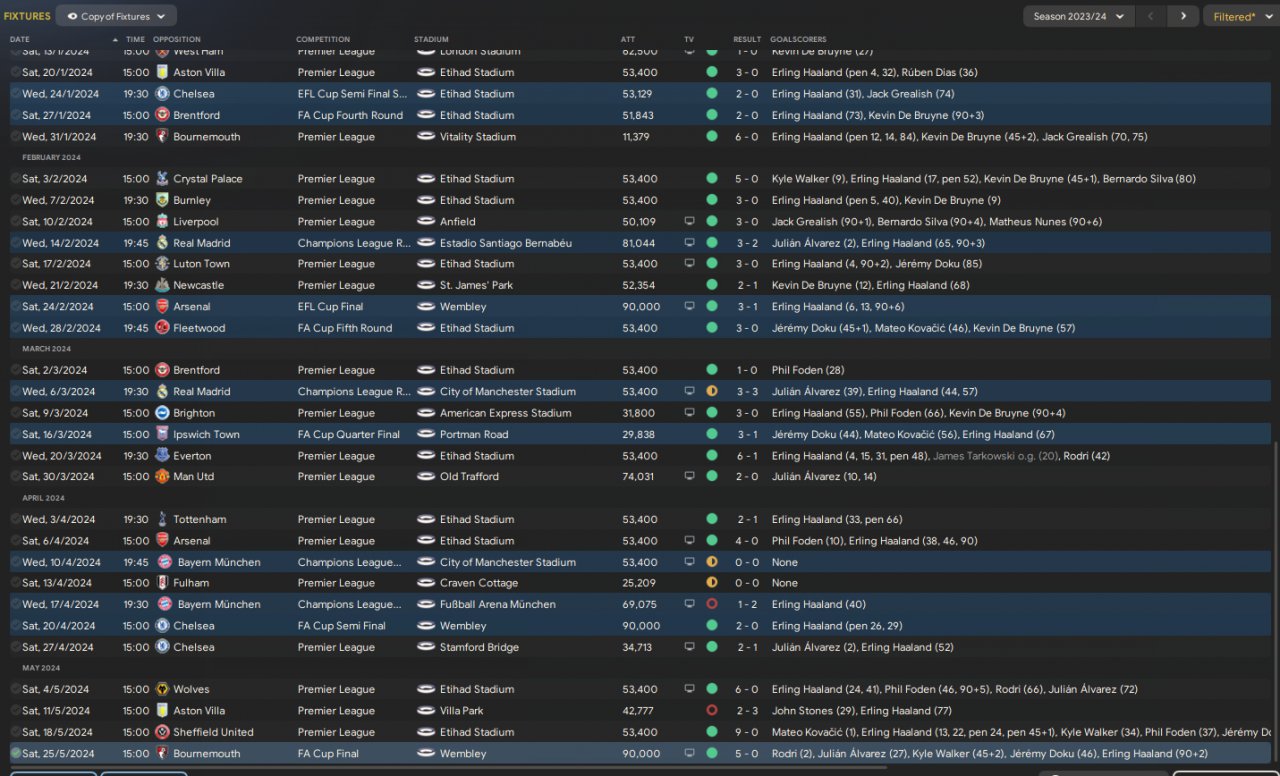Toggle the selection circle for Sat, 3/2/2024

point(15,179)
